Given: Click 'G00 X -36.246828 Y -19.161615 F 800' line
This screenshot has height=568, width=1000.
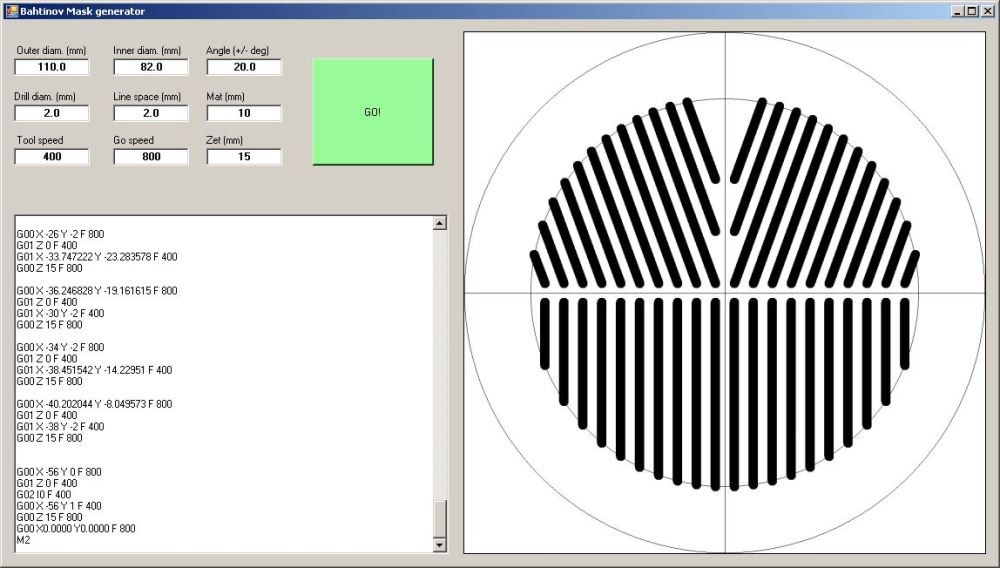Looking at the screenshot, I should pyautogui.click(x=97, y=291).
